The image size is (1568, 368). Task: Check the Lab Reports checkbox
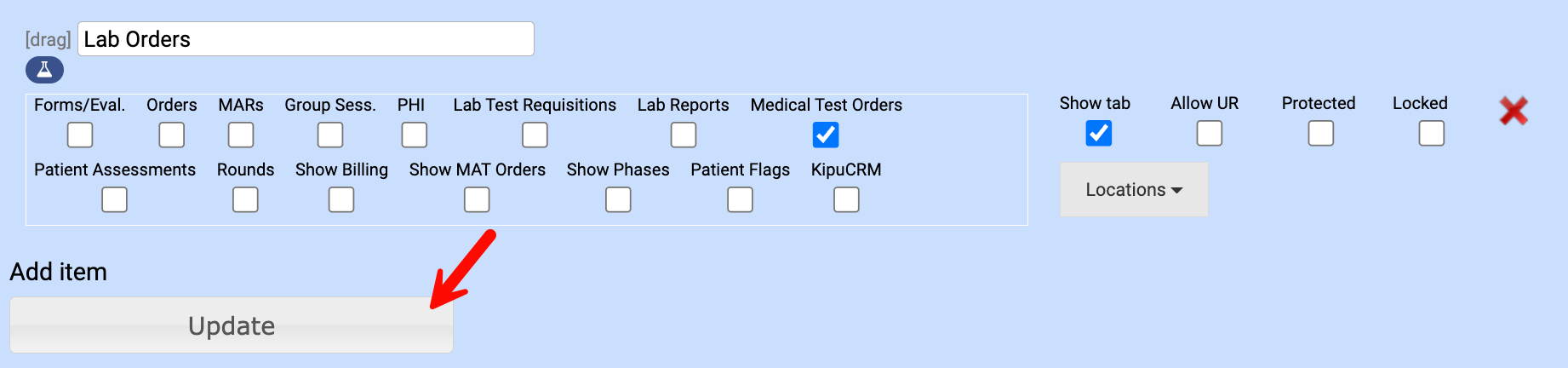pyautogui.click(x=683, y=135)
